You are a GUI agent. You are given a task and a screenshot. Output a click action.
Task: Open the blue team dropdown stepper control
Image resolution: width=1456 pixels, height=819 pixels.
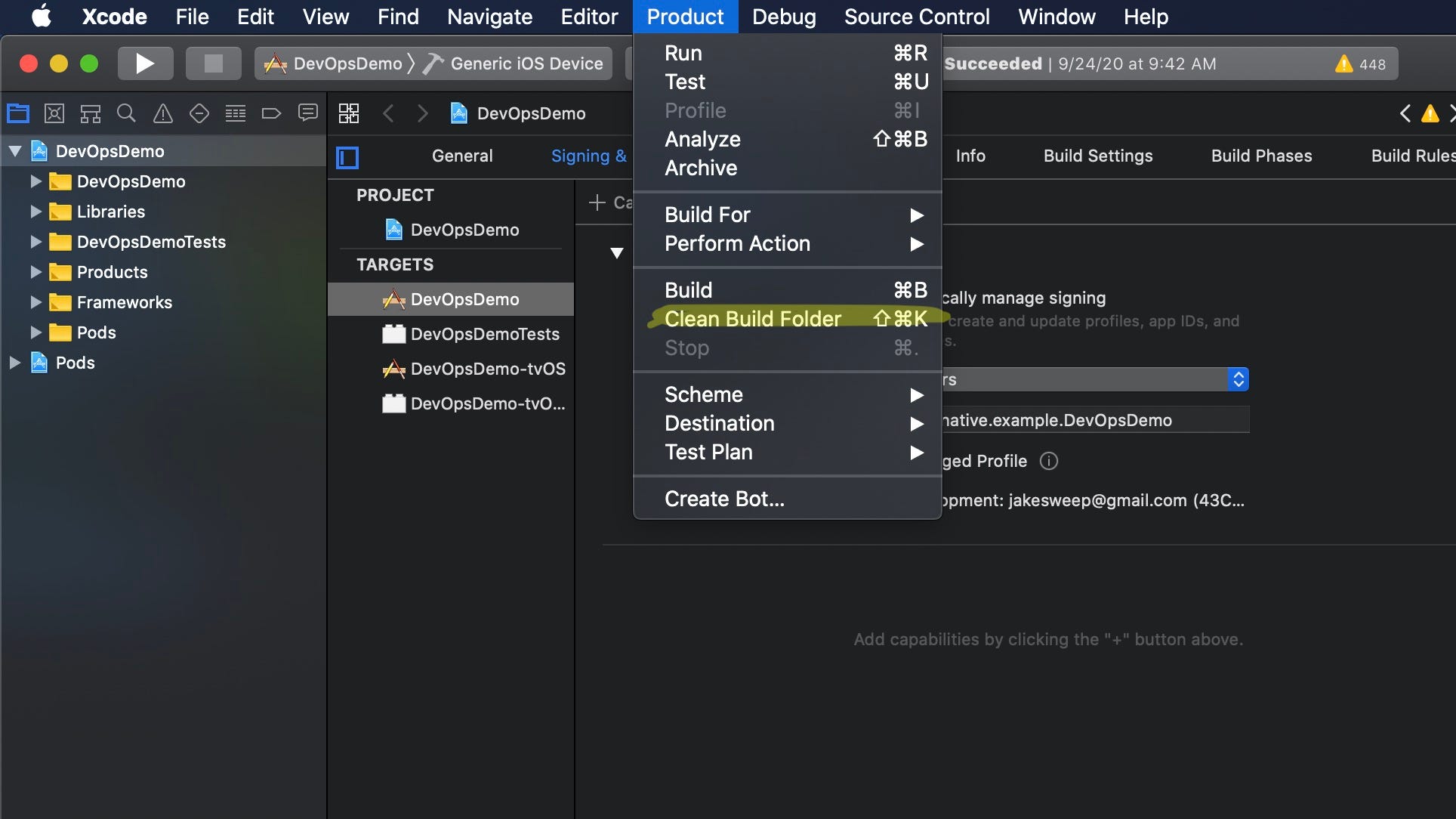coord(1238,379)
